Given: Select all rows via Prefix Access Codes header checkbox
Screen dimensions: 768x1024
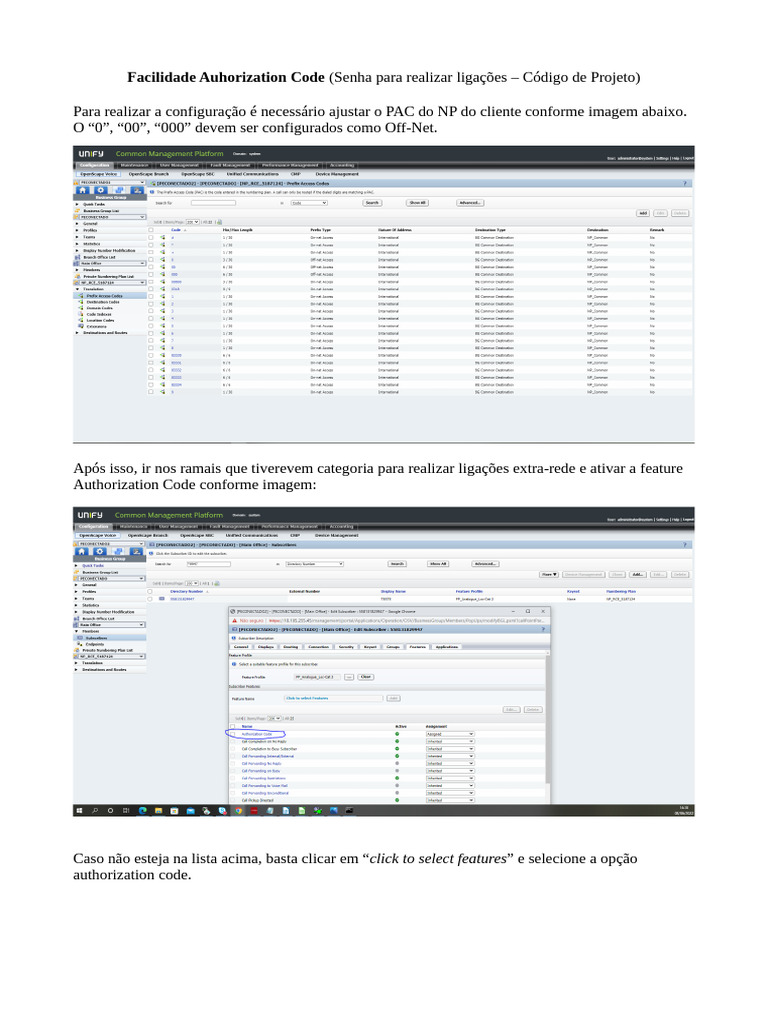Looking at the screenshot, I should pos(152,229).
